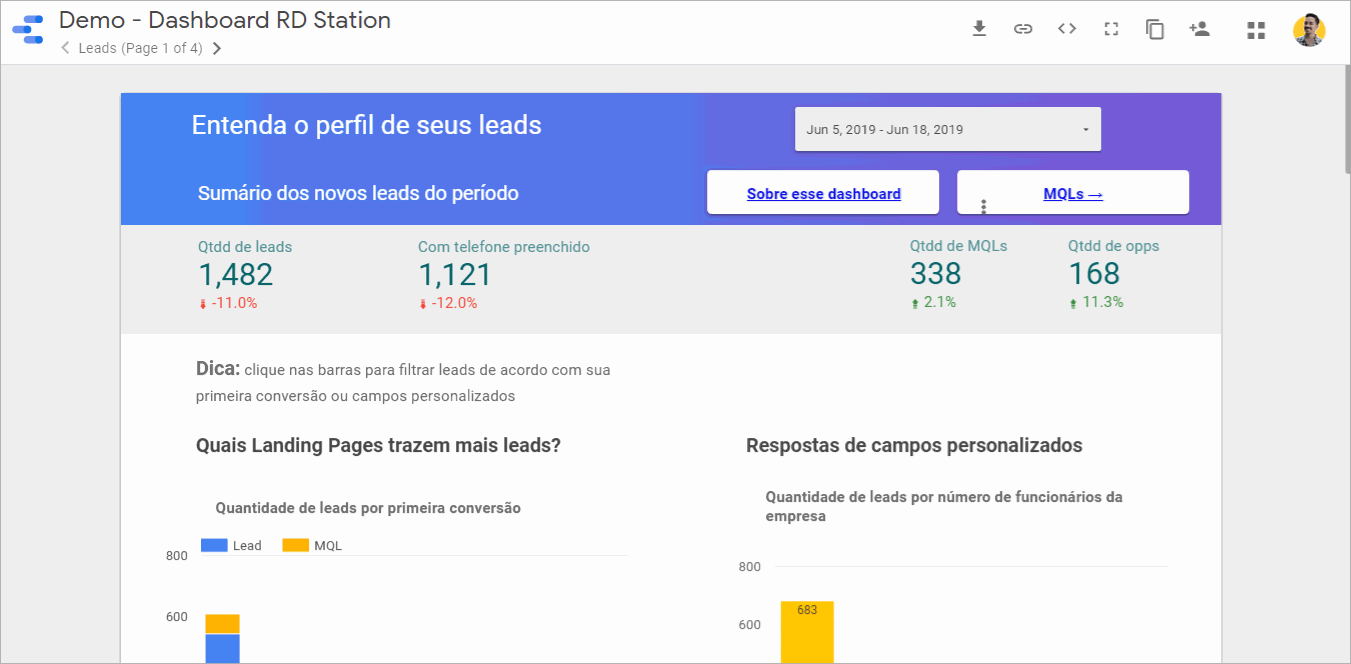This screenshot has height=664, width=1351.
Task: Click 'Com telefone preenchido' value 1,121
Action: (x=455, y=274)
